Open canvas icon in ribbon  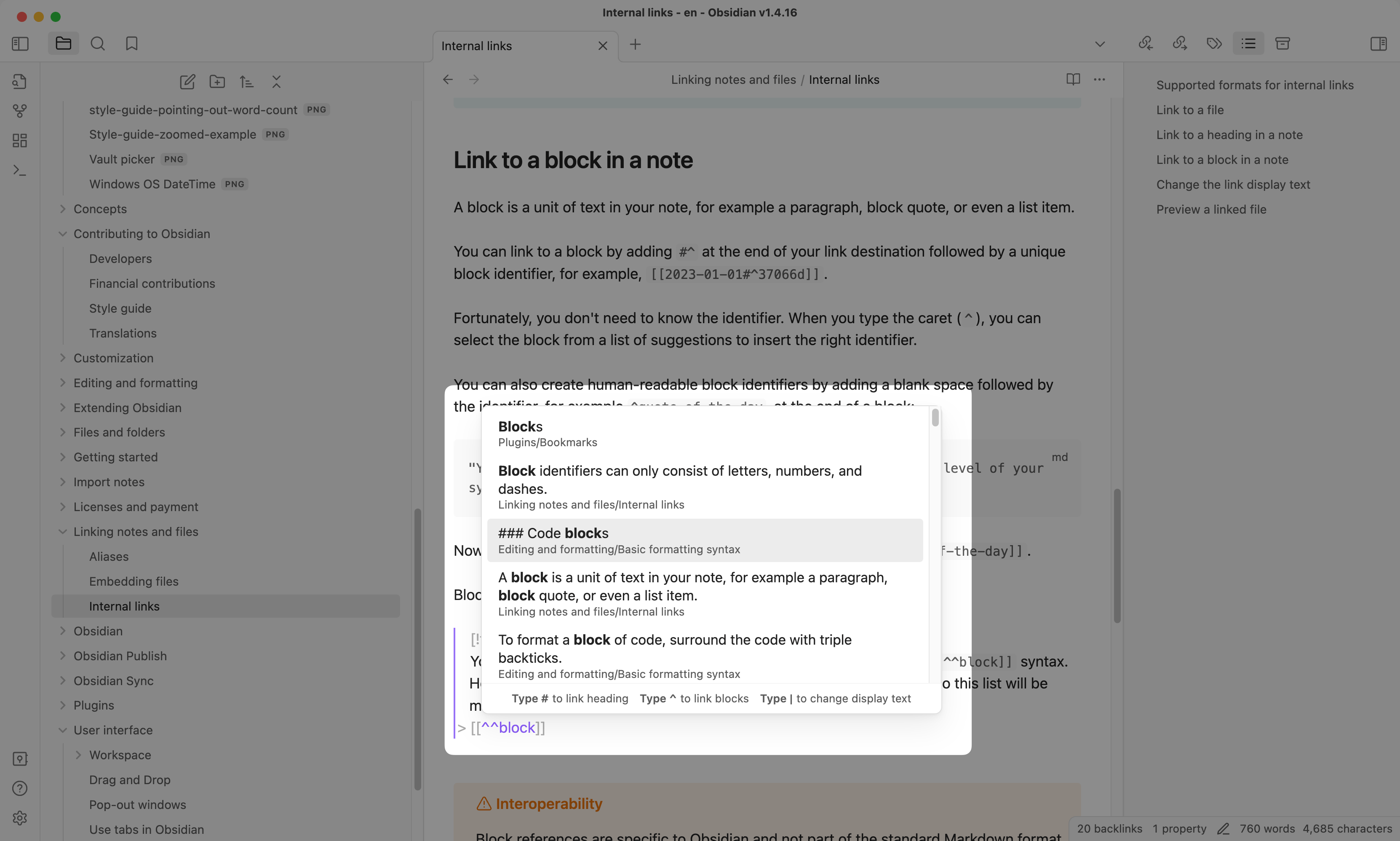click(20, 141)
